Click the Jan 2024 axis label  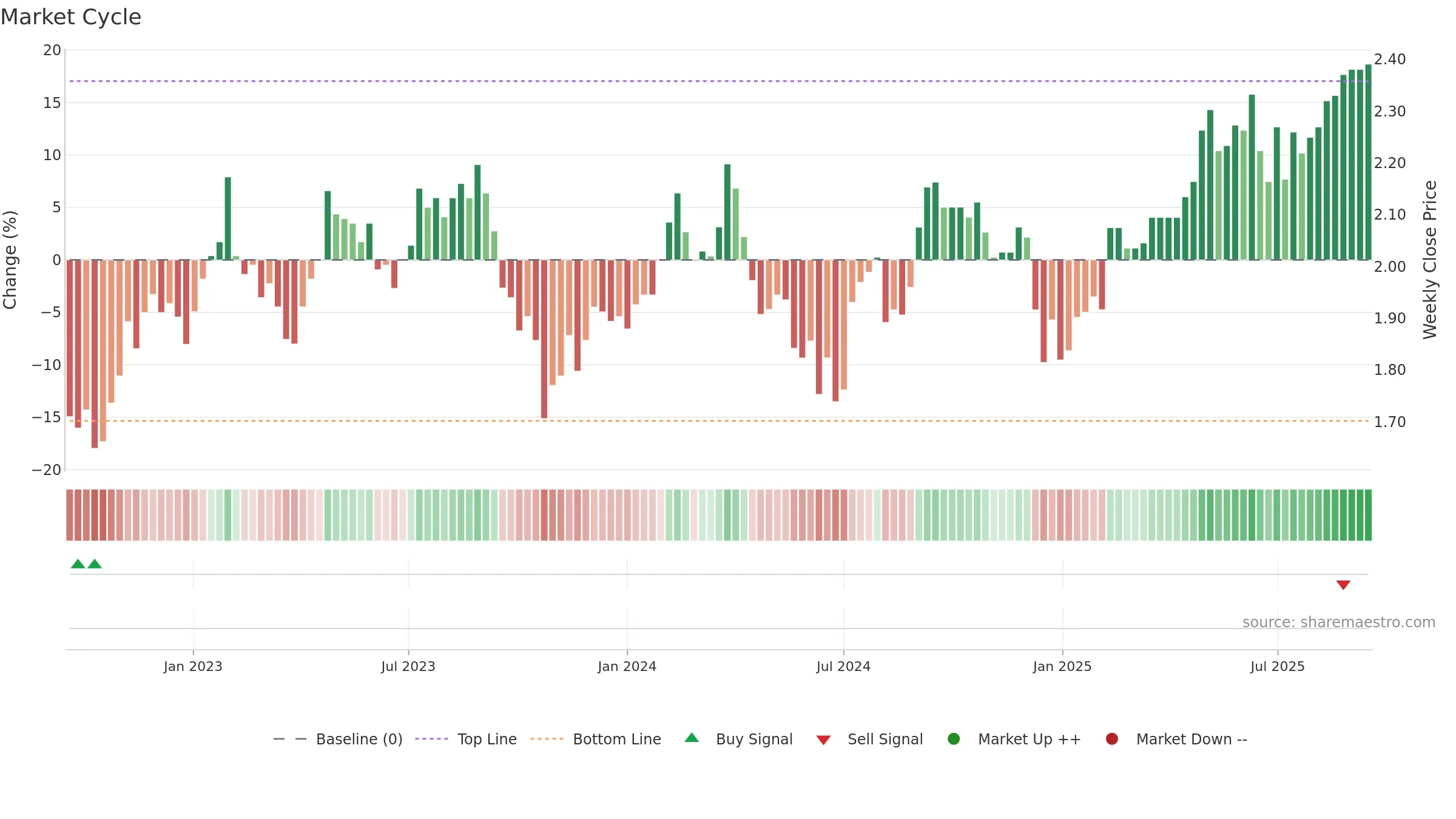627,666
